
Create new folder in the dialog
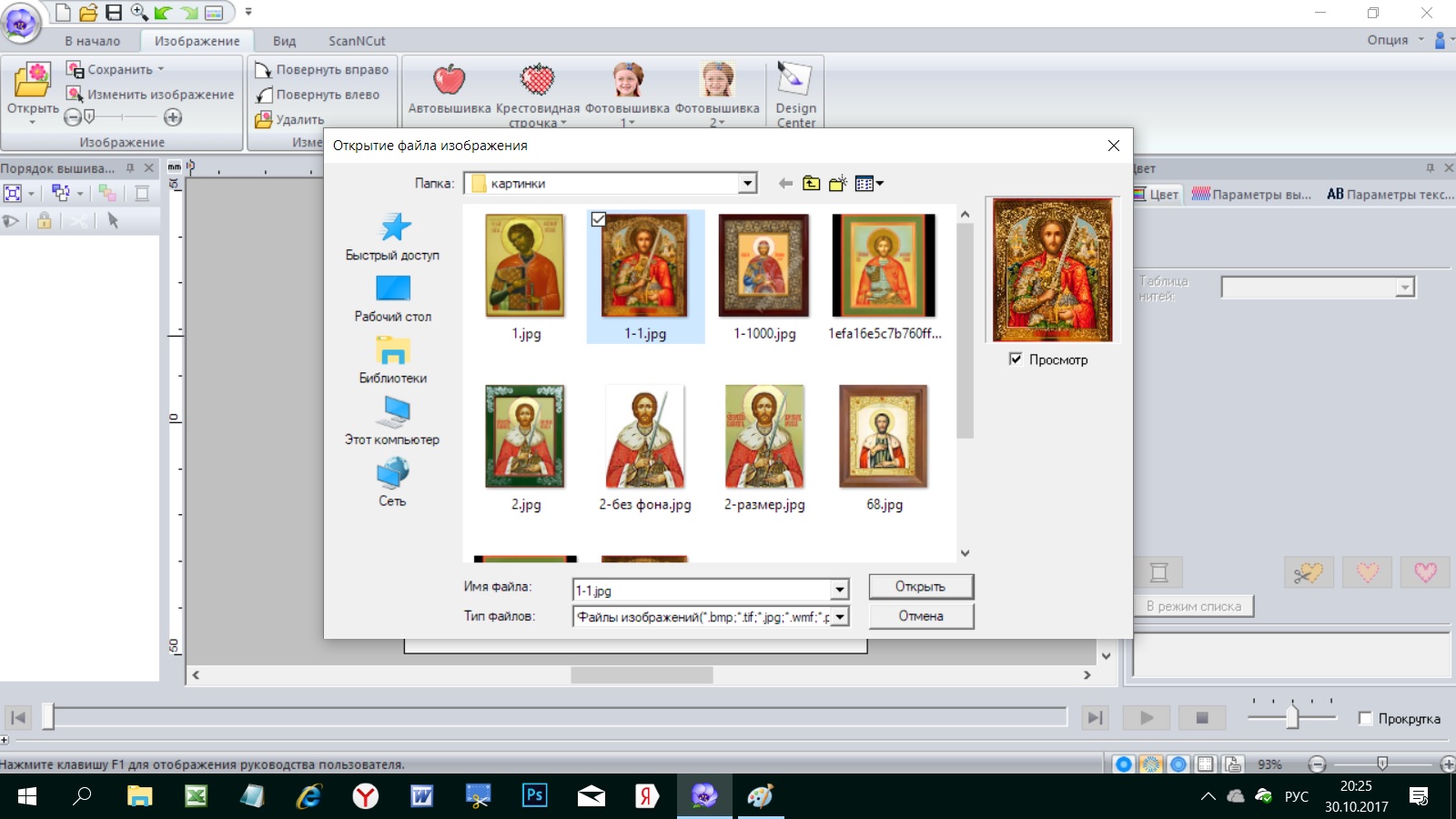pyautogui.click(x=838, y=184)
